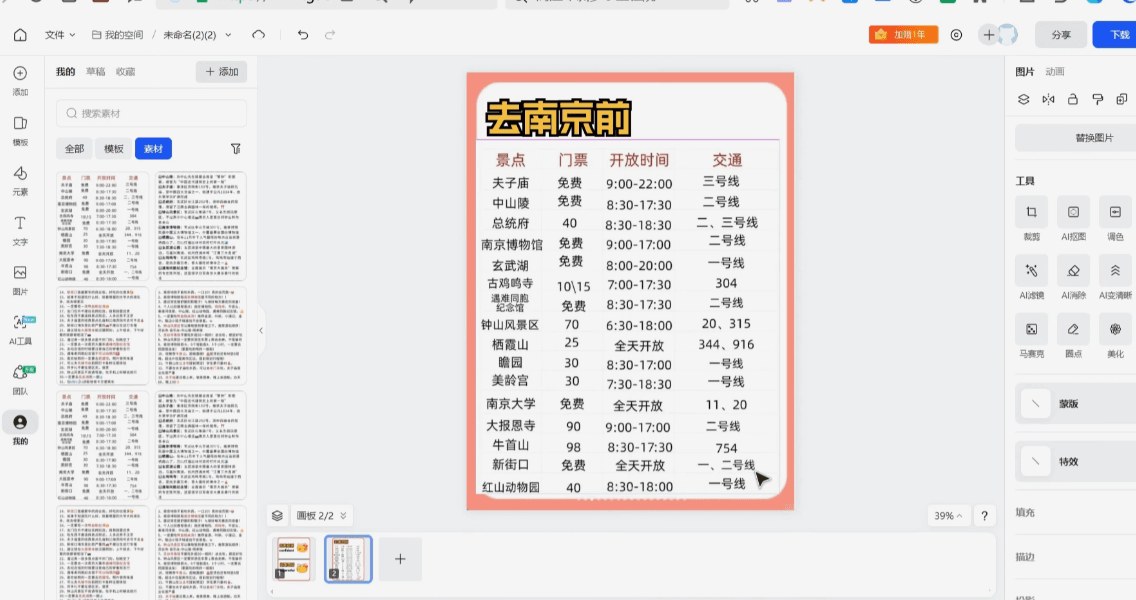This screenshot has height=600, width=1136.
Task: Switch to the 动画 animation tab
Action: click(x=1055, y=72)
